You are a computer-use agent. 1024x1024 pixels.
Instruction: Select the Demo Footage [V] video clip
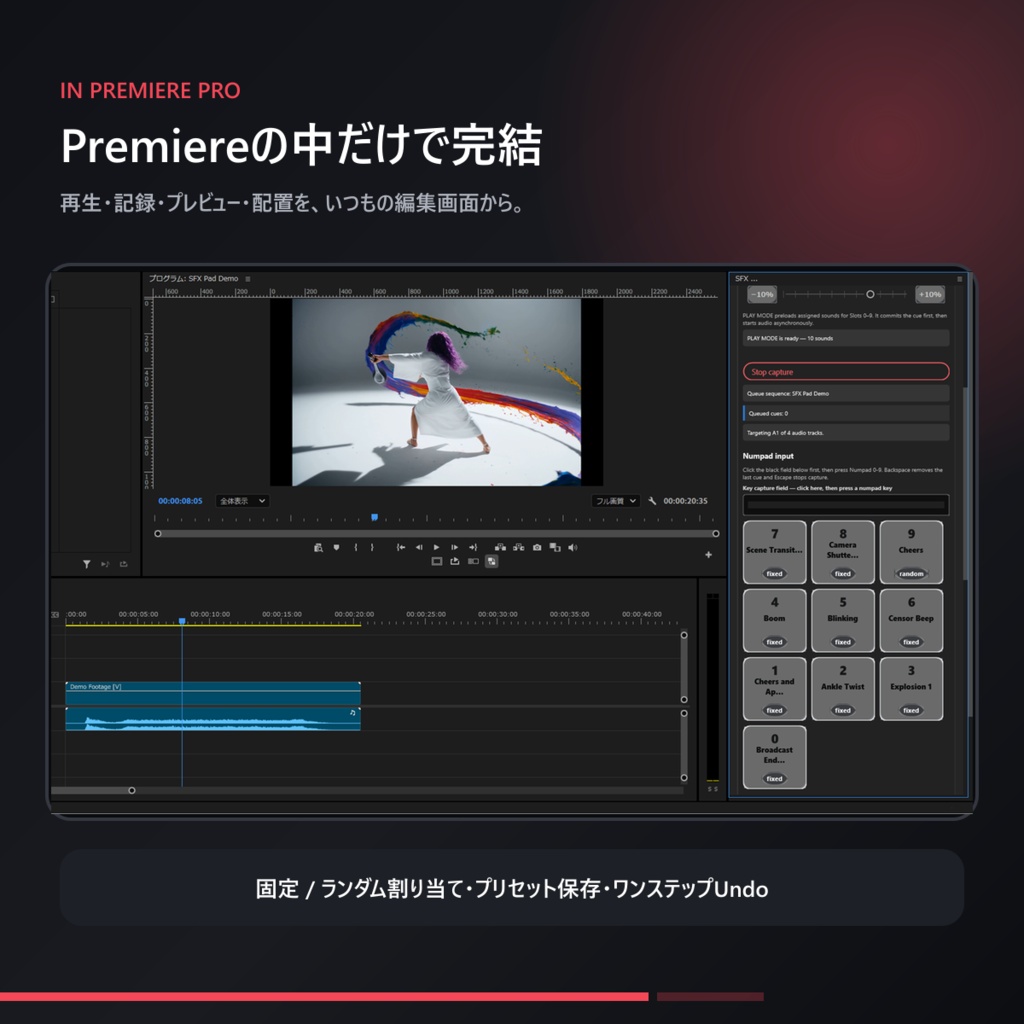(213, 693)
